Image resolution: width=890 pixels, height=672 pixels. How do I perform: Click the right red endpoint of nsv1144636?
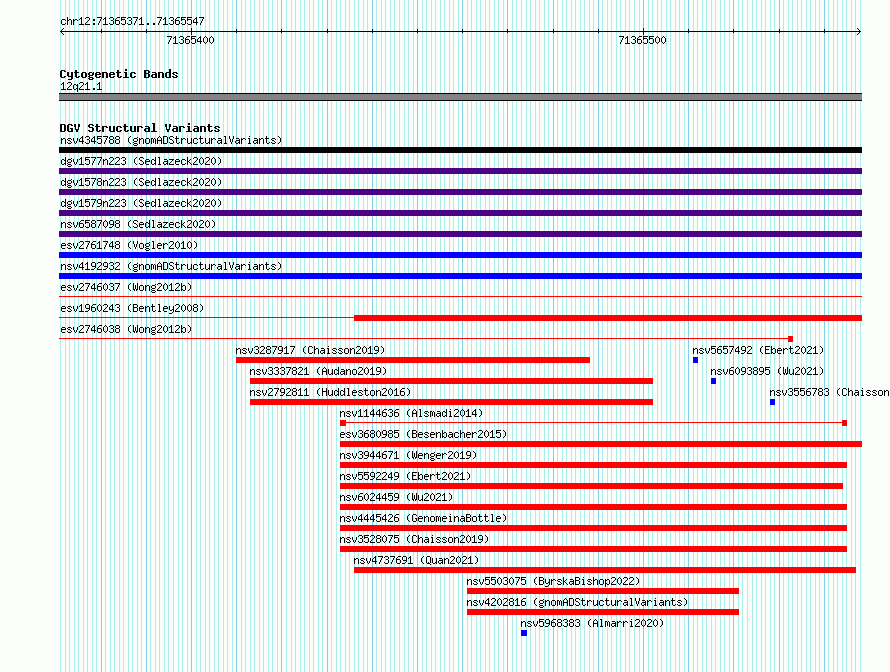[845, 423]
